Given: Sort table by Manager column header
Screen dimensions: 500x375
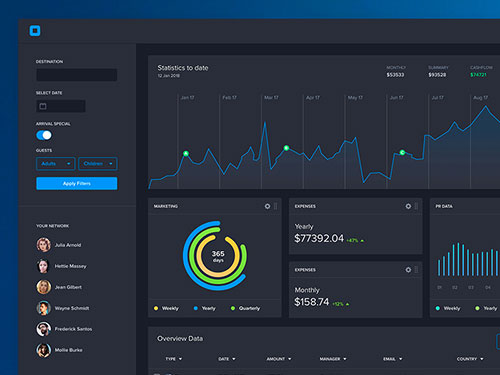Looking at the screenshot, I should coord(333,359).
